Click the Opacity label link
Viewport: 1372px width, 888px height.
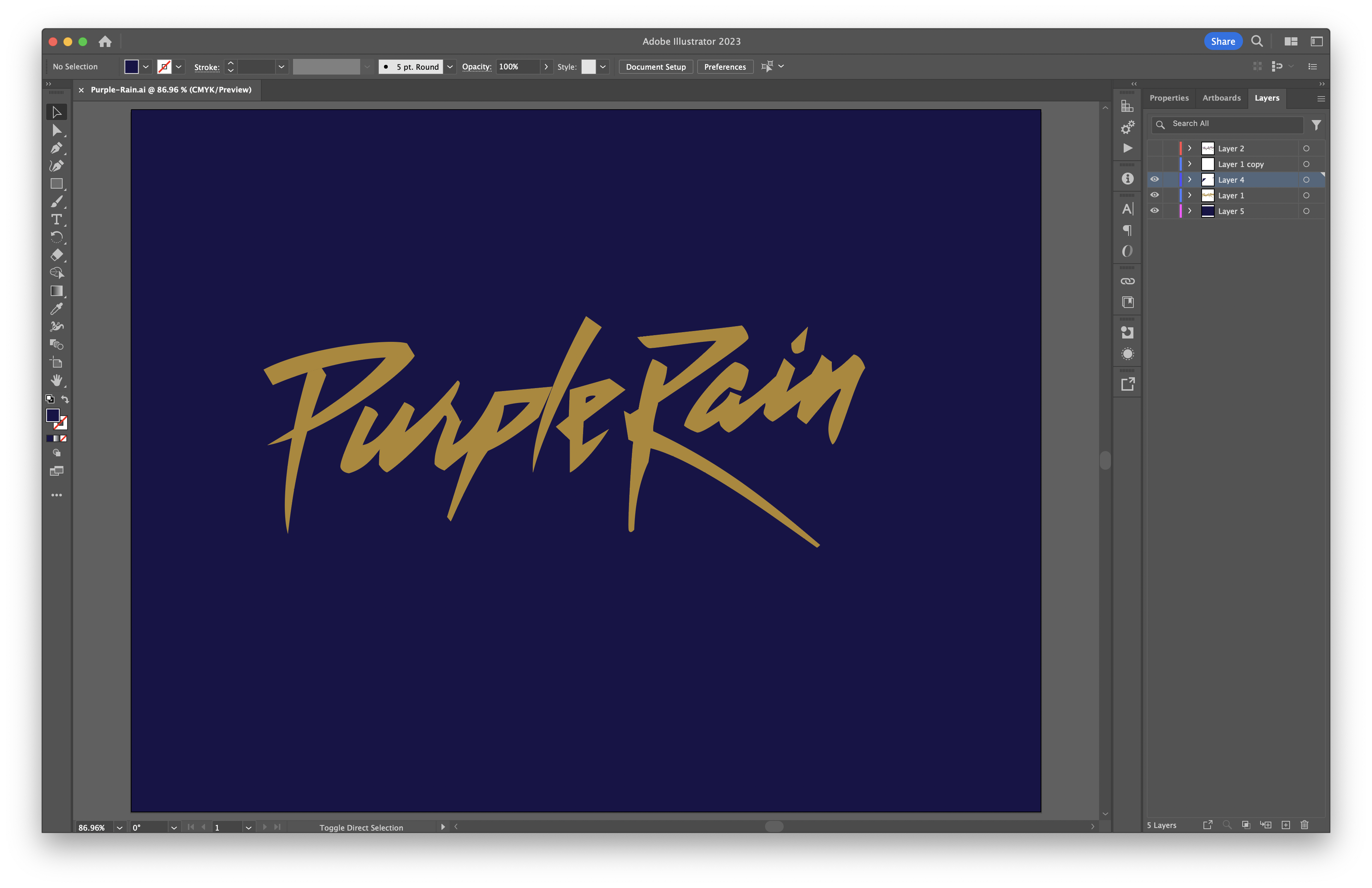pyautogui.click(x=477, y=67)
